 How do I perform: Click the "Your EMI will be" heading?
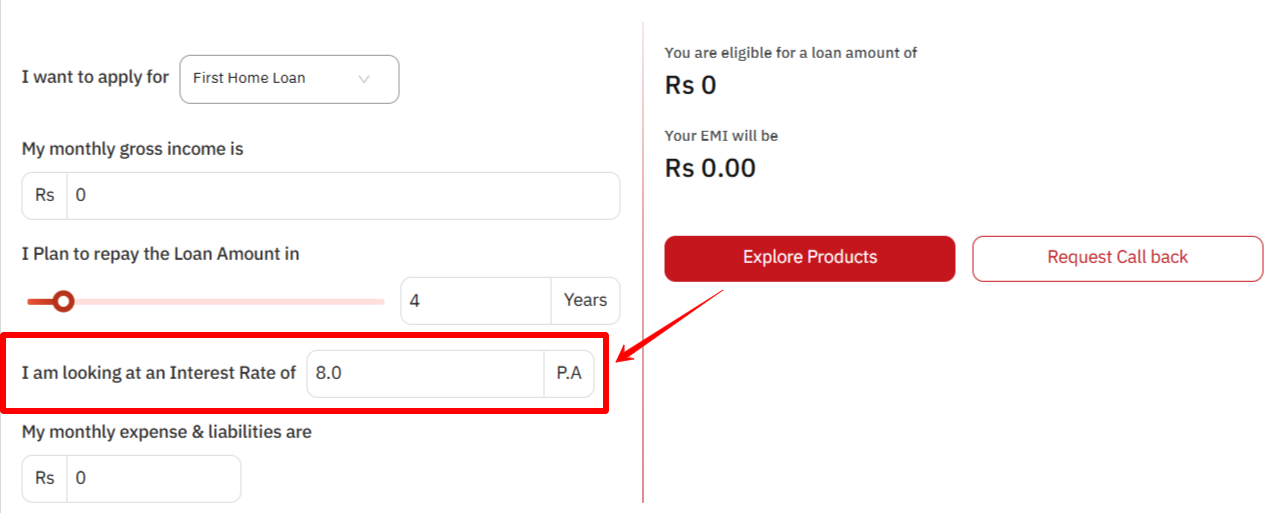(x=721, y=136)
